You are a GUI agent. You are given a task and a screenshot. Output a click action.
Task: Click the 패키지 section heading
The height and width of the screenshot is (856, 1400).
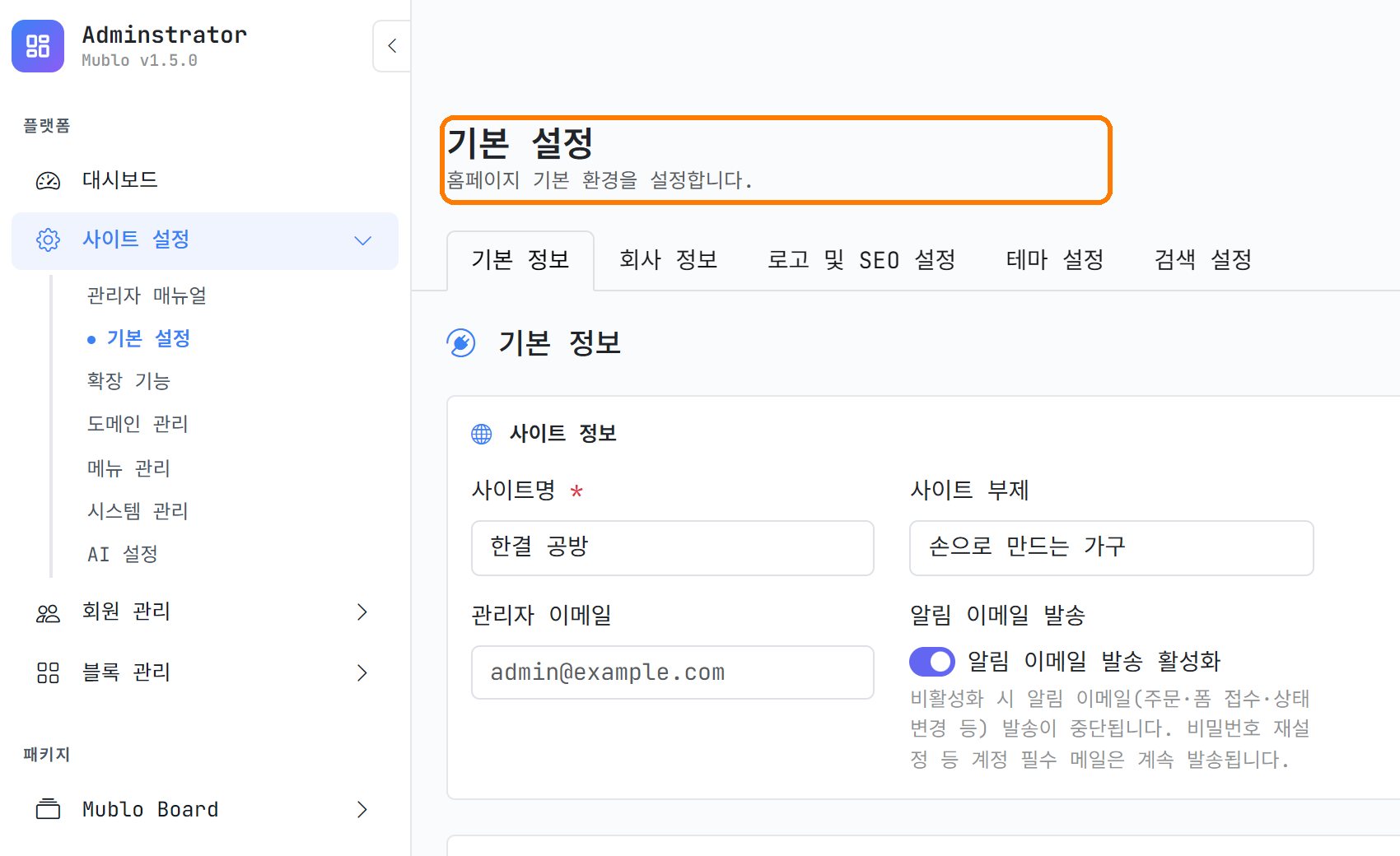pyautogui.click(x=46, y=755)
